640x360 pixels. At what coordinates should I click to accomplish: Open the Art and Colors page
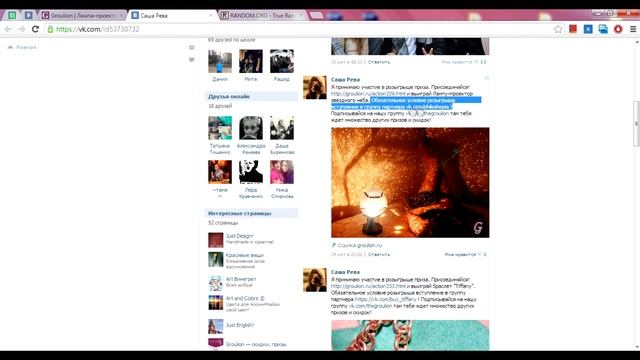245,298
